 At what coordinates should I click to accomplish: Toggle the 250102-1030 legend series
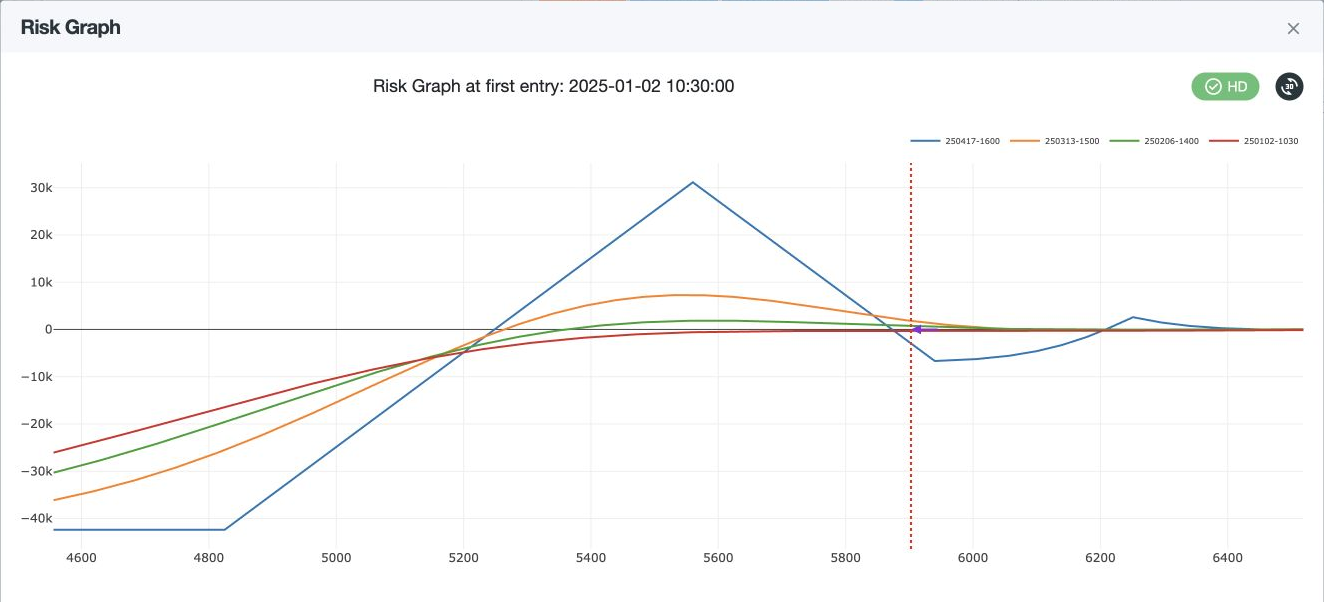pyautogui.click(x=1254, y=141)
